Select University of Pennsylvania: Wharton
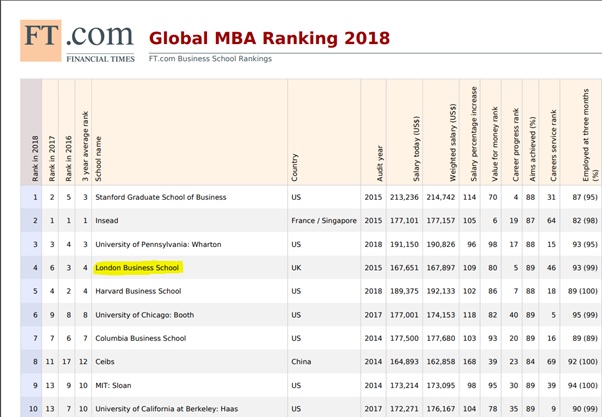Image resolution: width=602 pixels, height=417 pixels. coord(158,245)
